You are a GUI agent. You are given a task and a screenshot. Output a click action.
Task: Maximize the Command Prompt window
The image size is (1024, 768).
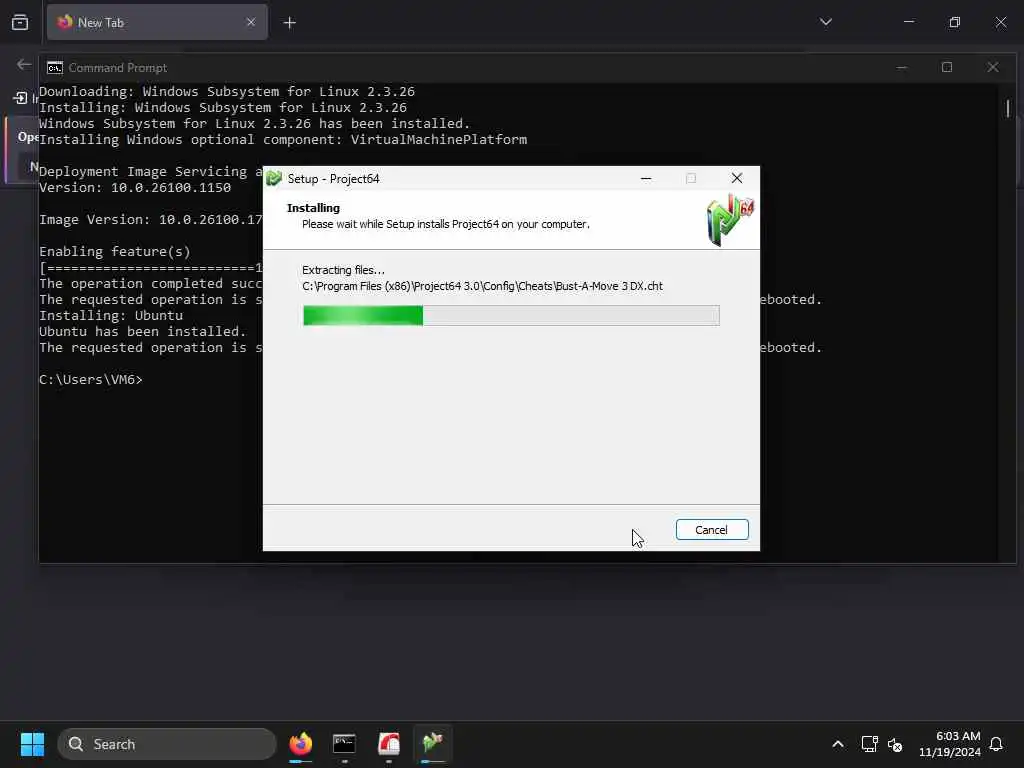coord(947,67)
